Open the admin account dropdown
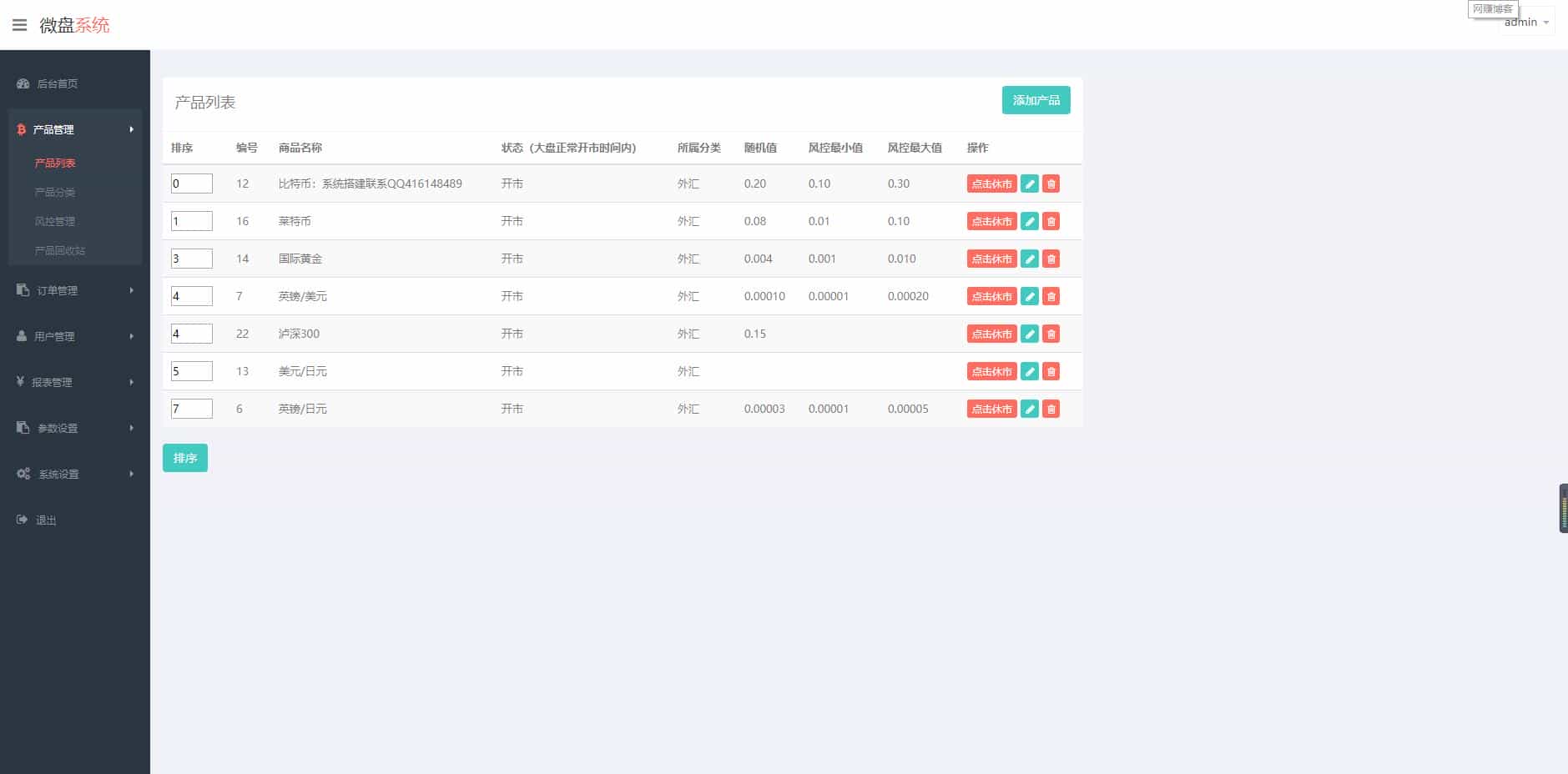The height and width of the screenshot is (774, 1568). pos(1520,22)
